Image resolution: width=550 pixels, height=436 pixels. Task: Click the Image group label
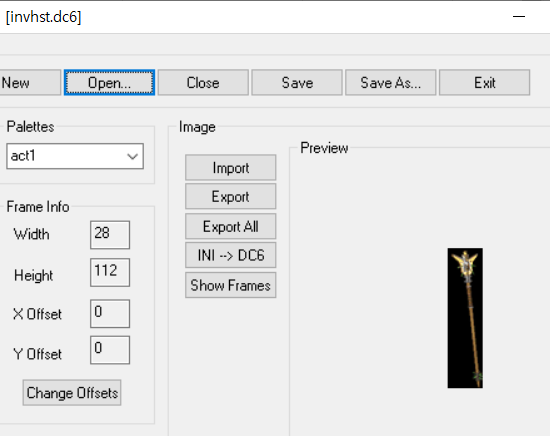(x=197, y=127)
